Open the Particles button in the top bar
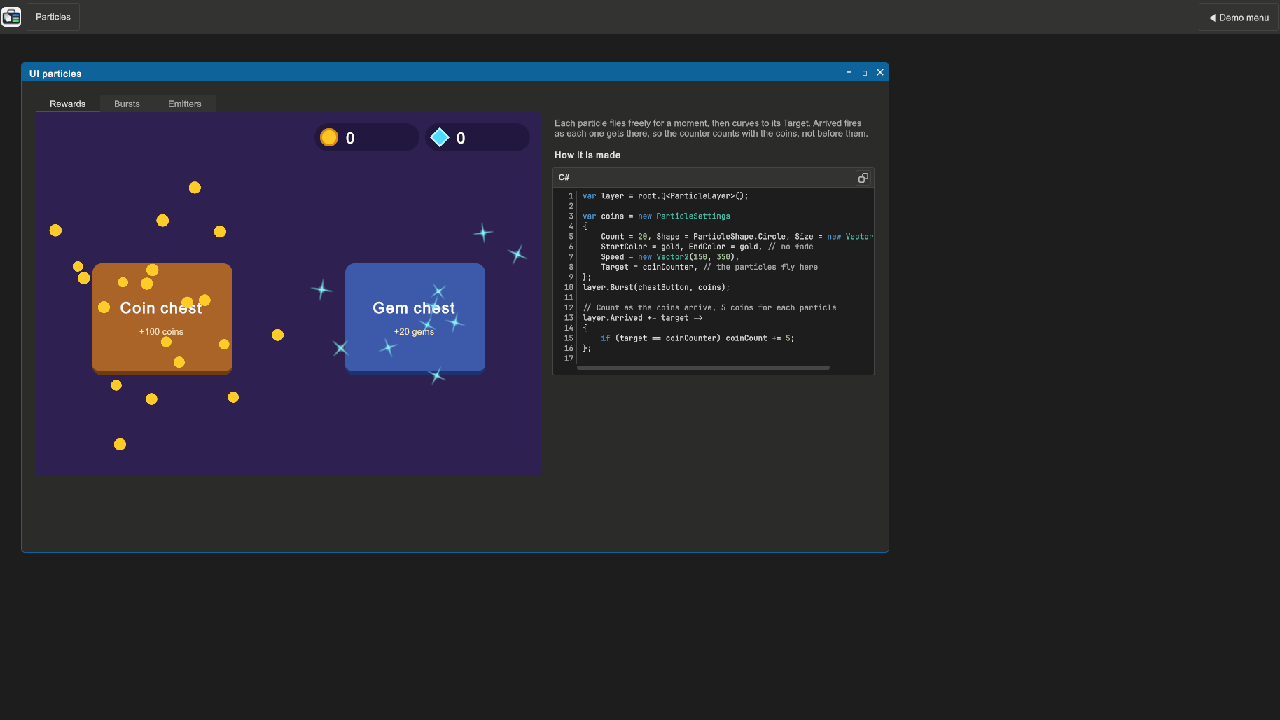The width and height of the screenshot is (1280, 720). (x=53, y=17)
